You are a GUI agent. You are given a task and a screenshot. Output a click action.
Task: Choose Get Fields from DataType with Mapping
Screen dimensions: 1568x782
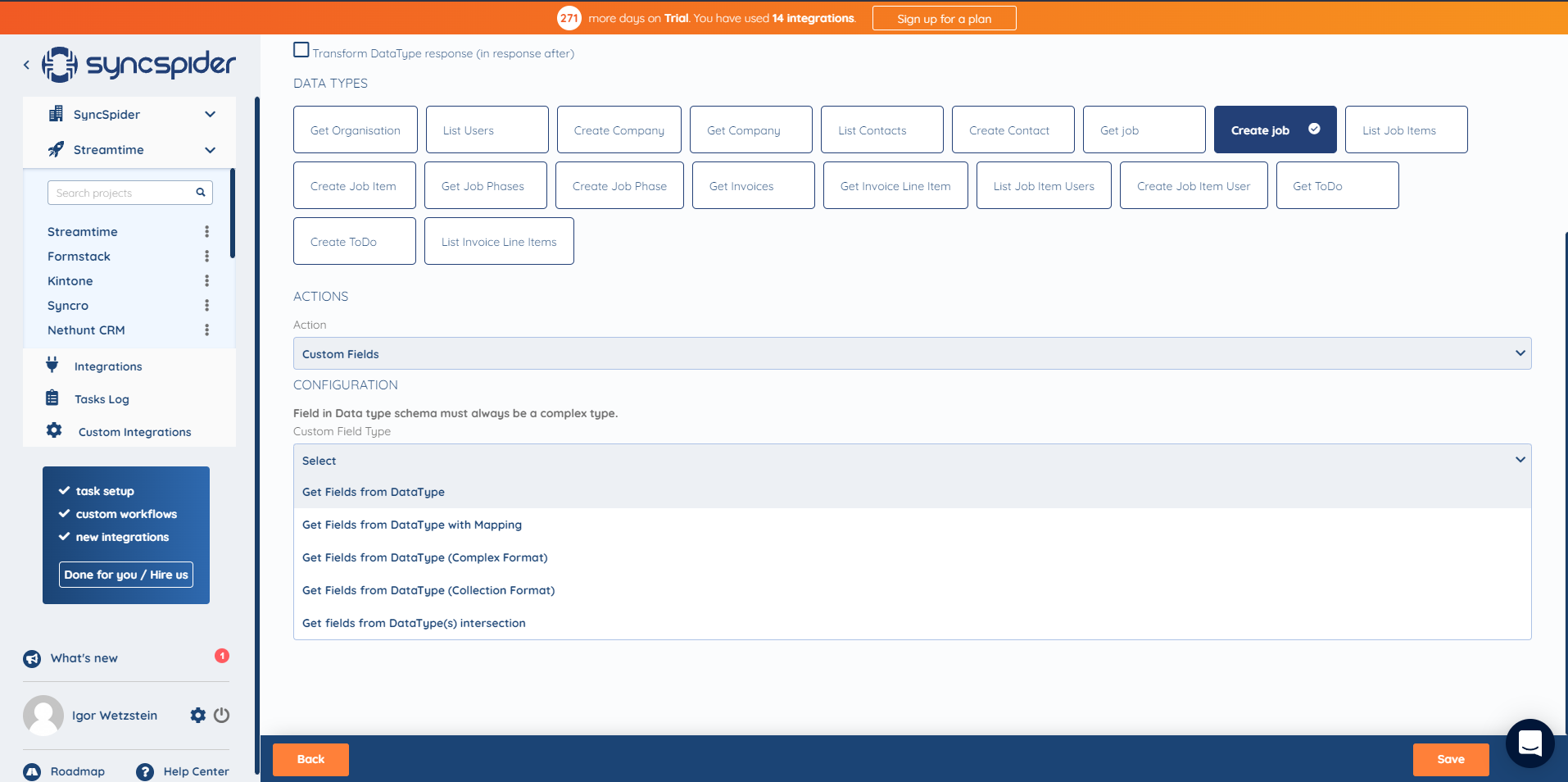912,525
